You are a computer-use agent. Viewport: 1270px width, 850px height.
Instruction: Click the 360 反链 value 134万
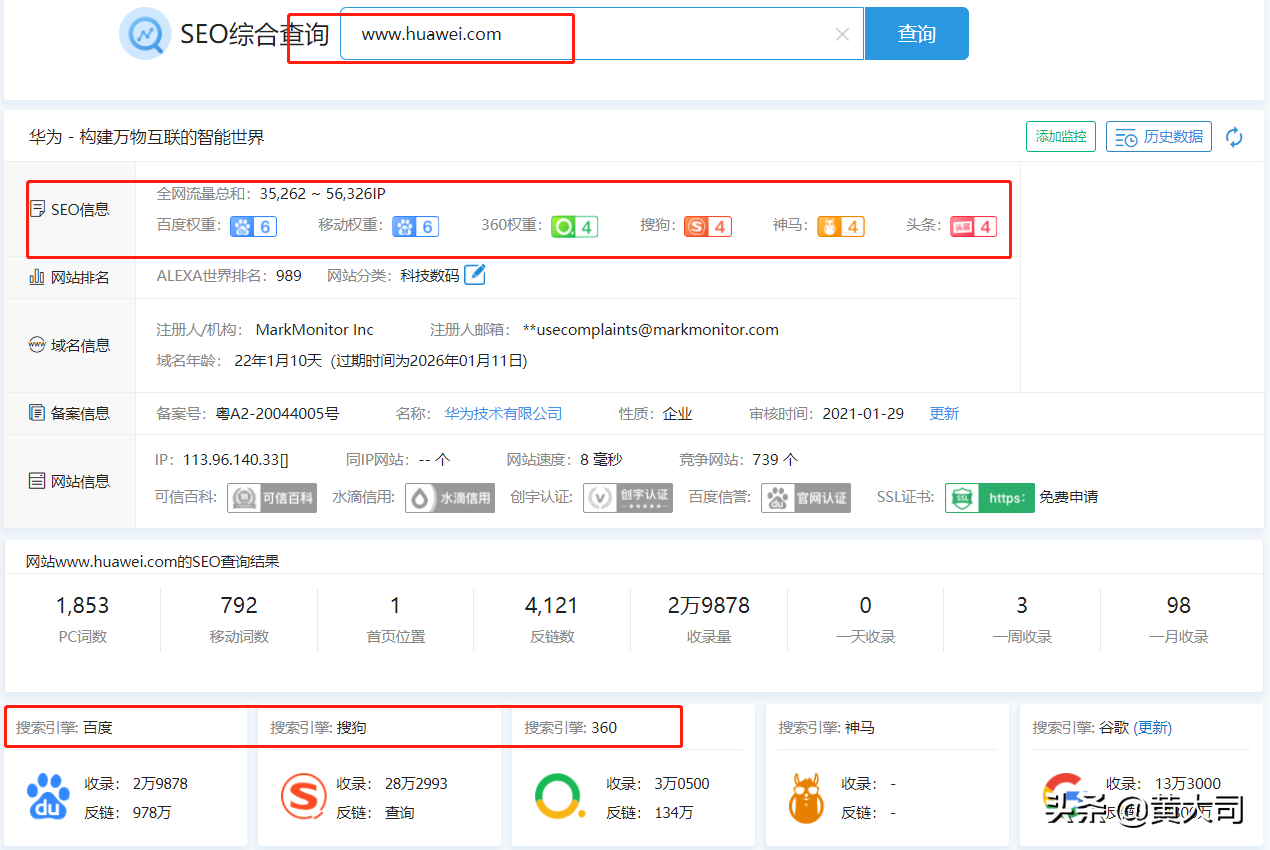point(674,813)
